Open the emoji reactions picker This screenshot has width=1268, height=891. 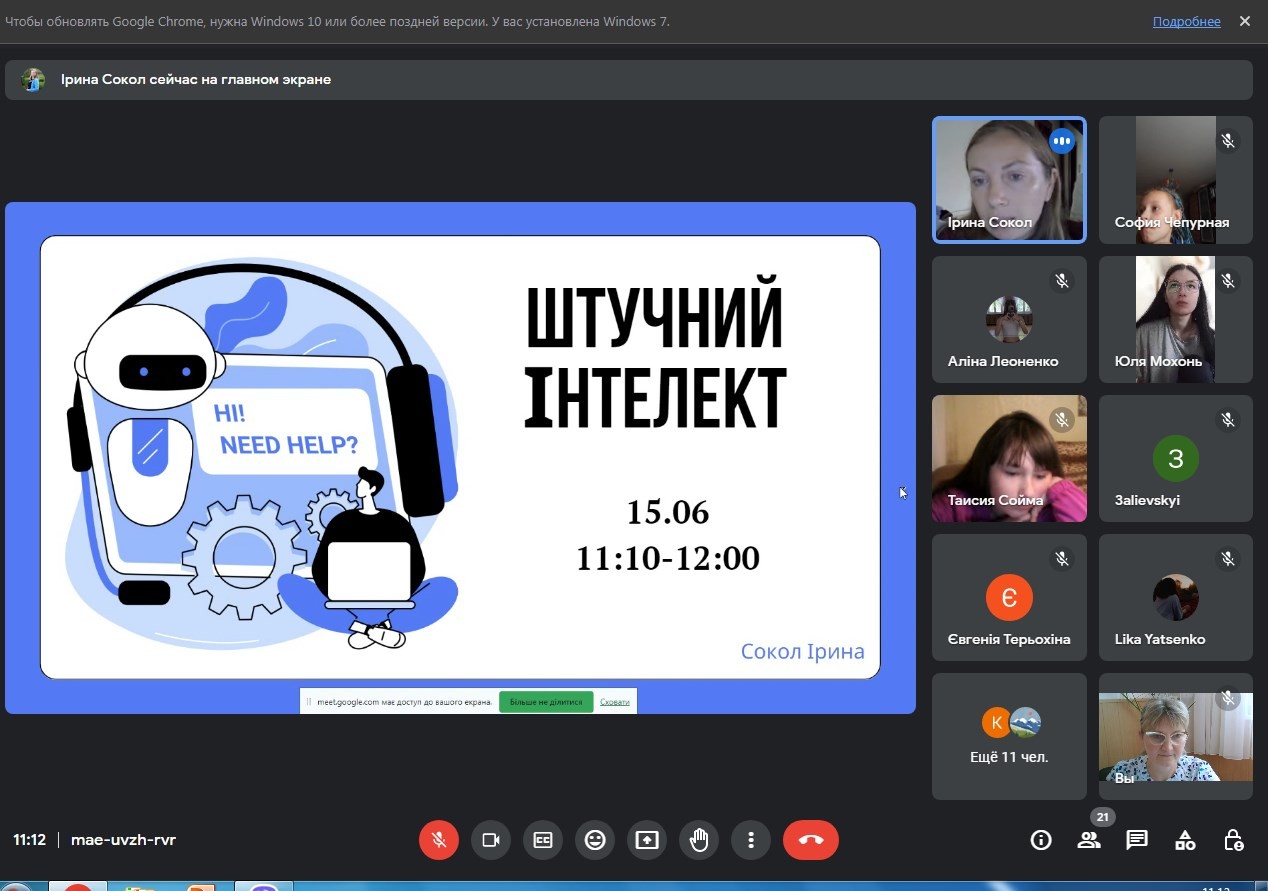[595, 840]
